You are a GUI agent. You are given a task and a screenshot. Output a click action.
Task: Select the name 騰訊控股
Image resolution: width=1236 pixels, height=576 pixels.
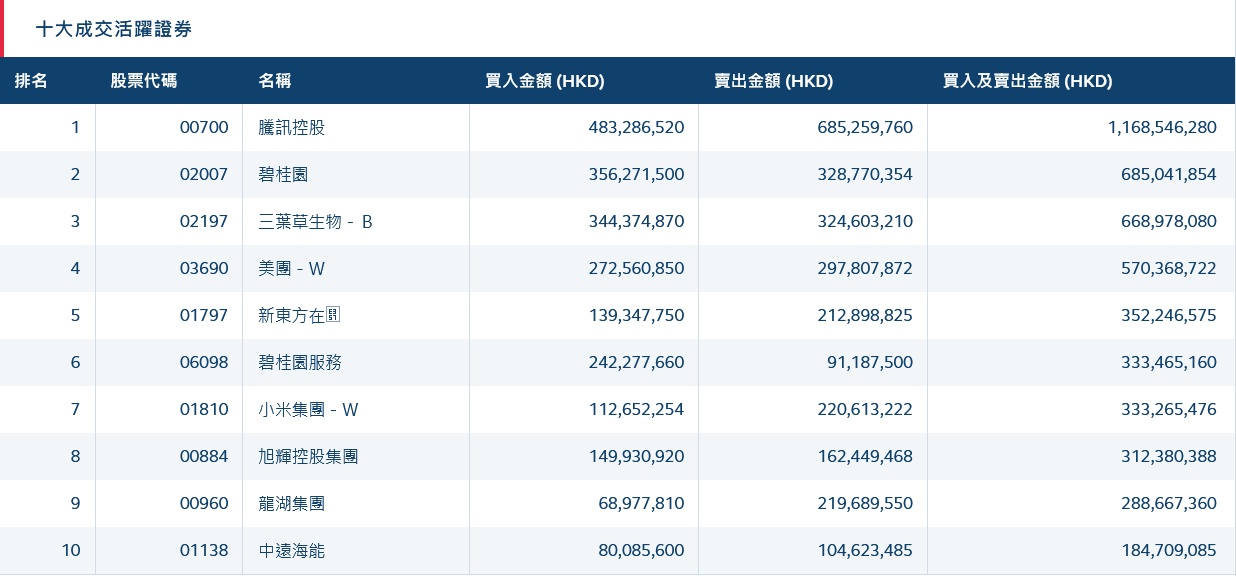click(x=292, y=128)
